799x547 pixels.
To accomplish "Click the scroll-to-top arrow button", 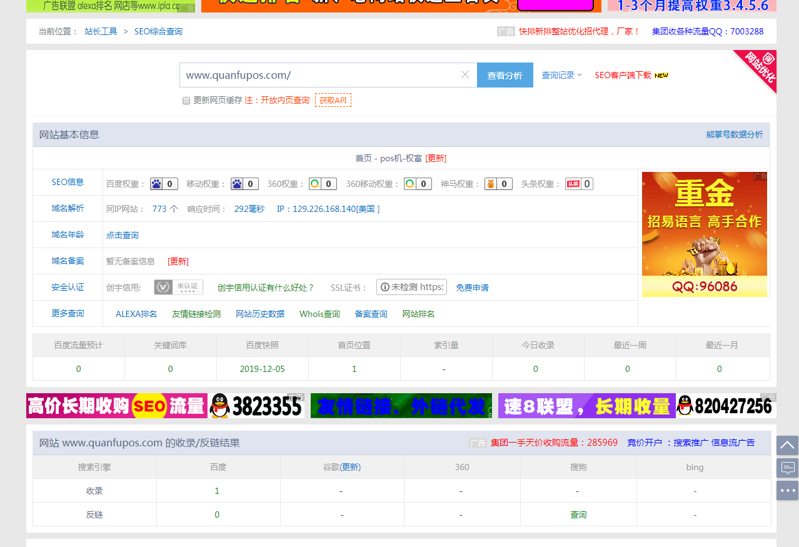I will [787, 446].
